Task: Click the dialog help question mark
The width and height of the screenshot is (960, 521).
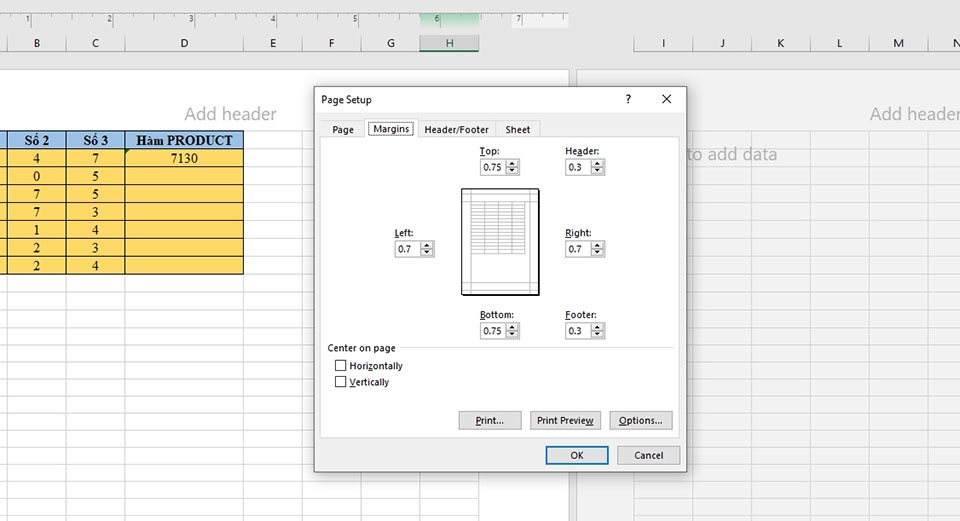Action: pos(628,99)
